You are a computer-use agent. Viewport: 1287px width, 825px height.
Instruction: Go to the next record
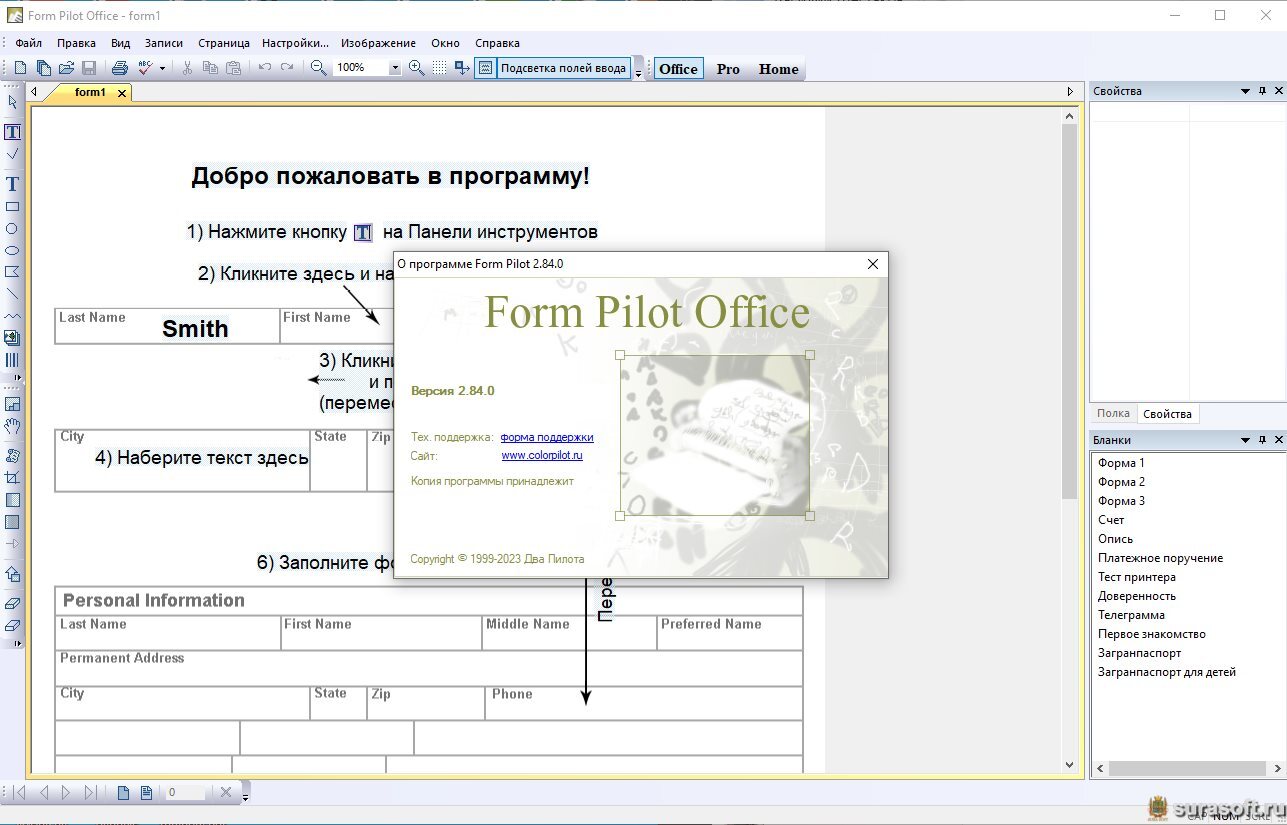[x=66, y=793]
